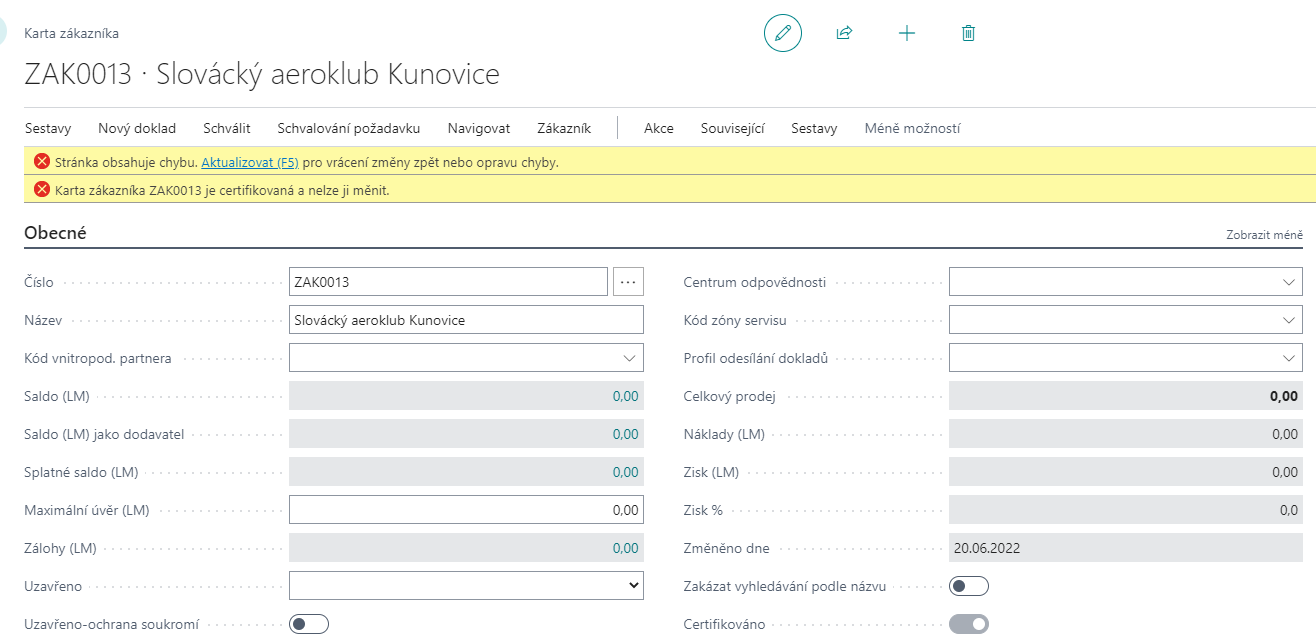This screenshot has height=643, width=1316.
Task: Click the plus icon to create new
Action: (x=906, y=33)
